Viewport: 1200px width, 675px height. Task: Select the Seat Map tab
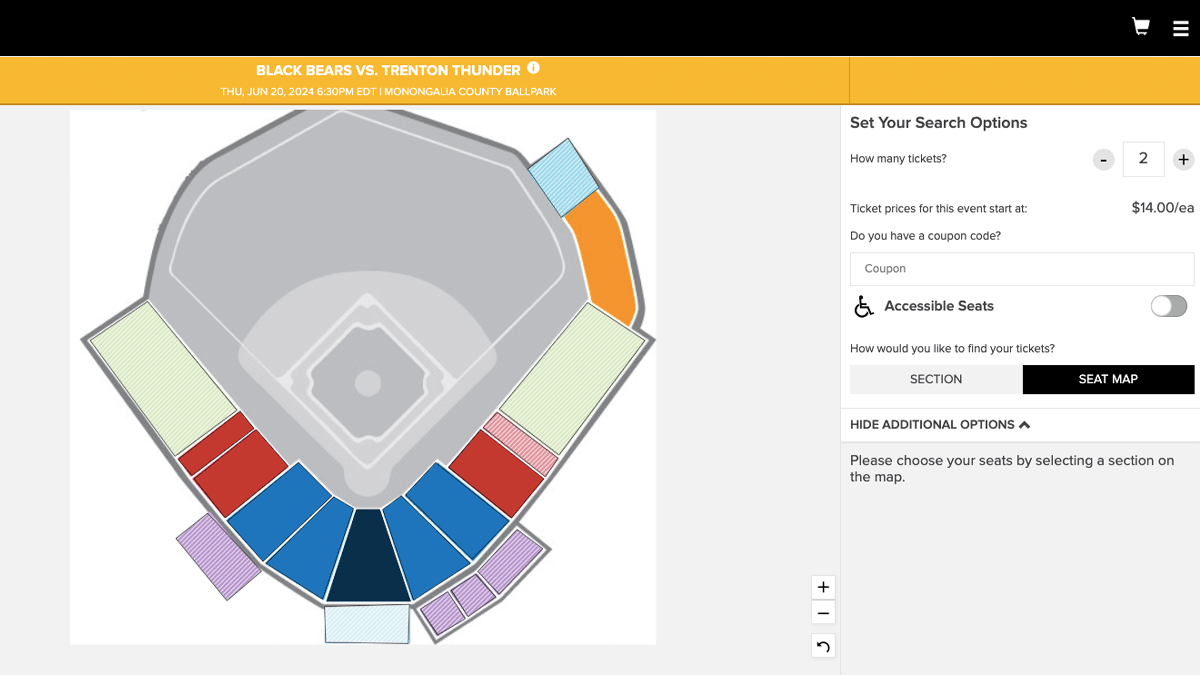click(x=1108, y=379)
